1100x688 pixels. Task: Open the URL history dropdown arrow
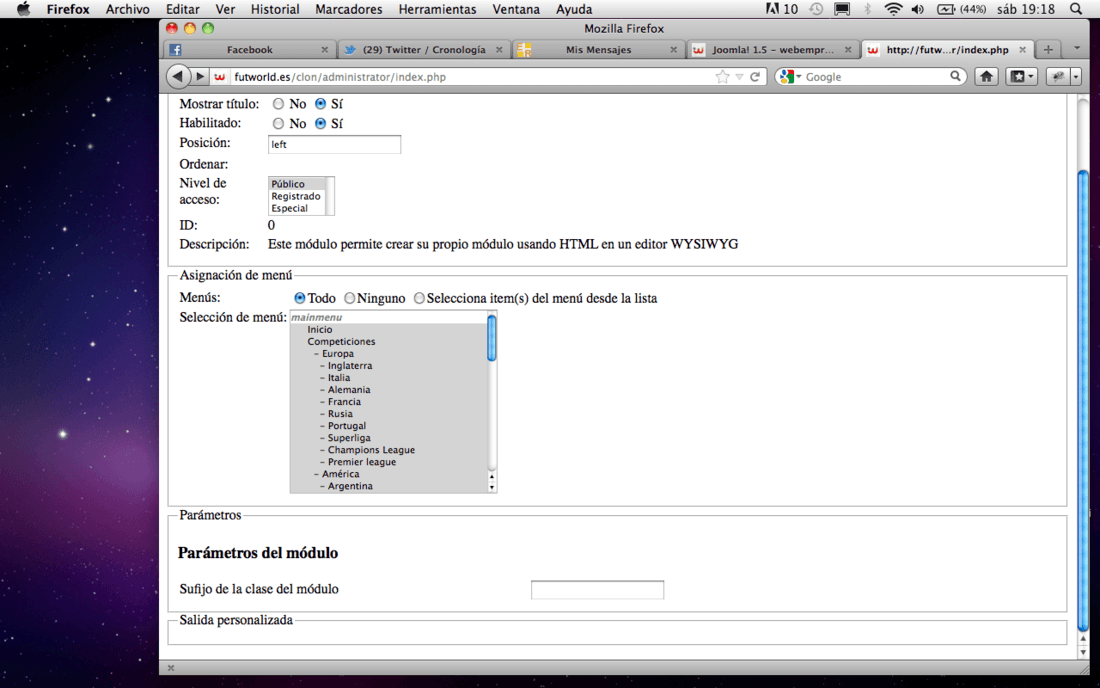point(739,76)
